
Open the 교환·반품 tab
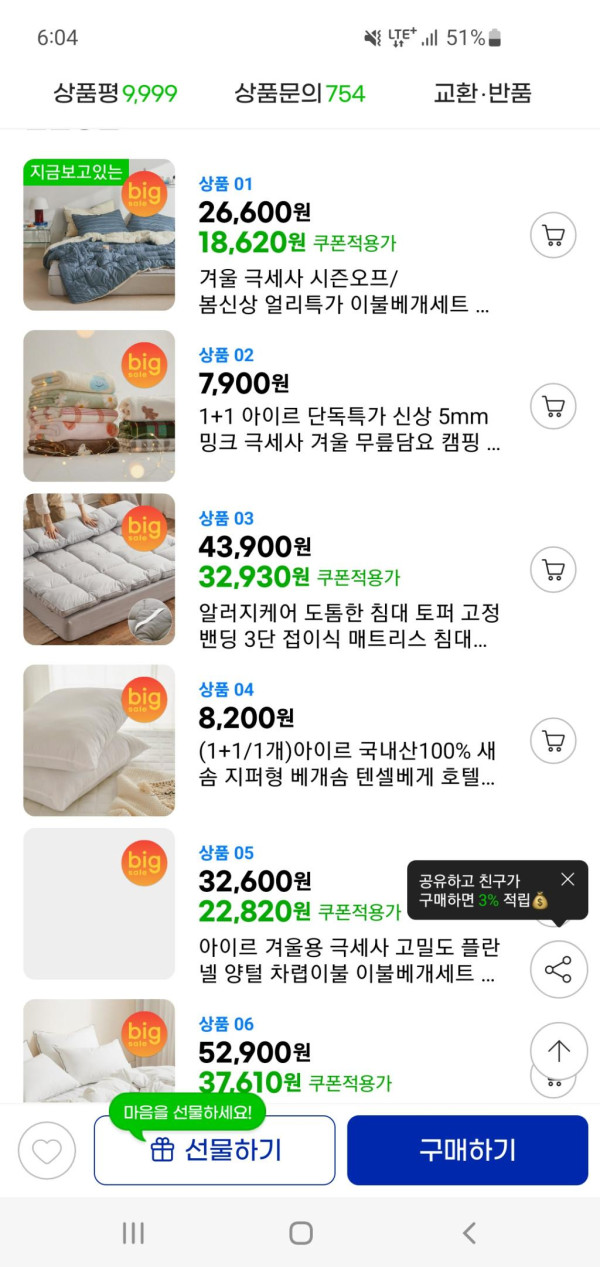click(x=482, y=94)
